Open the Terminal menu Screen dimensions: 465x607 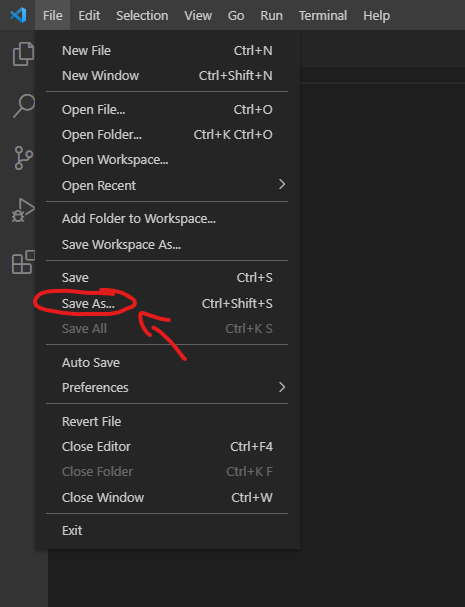pyautogui.click(x=323, y=15)
